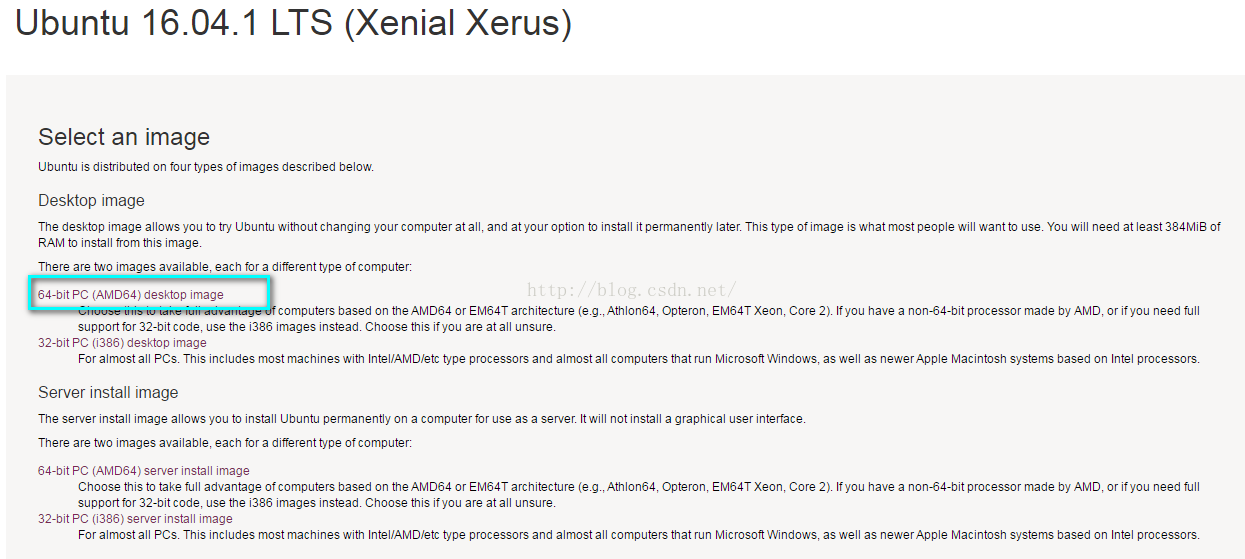Click the paragraph about installing Ubuntu permanently as a server
1245x559 pixels.
[422, 419]
